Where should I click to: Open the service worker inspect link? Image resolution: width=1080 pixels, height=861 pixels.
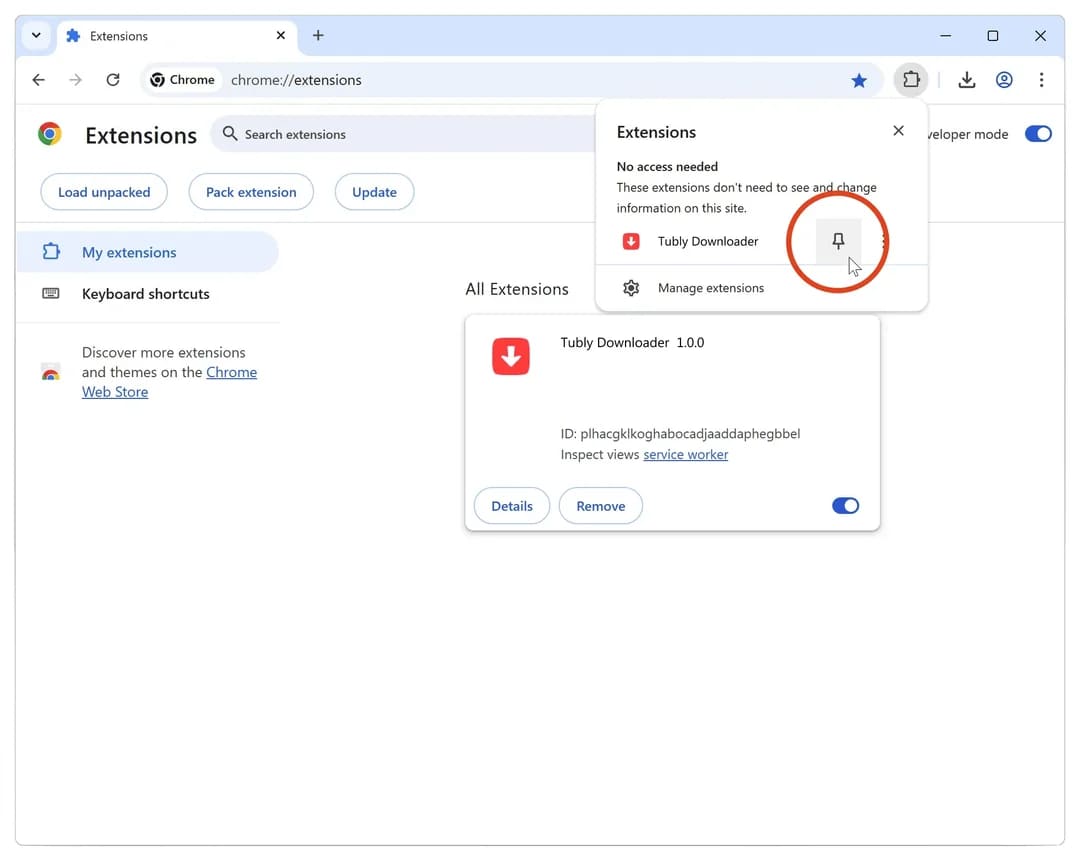point(685,455)
